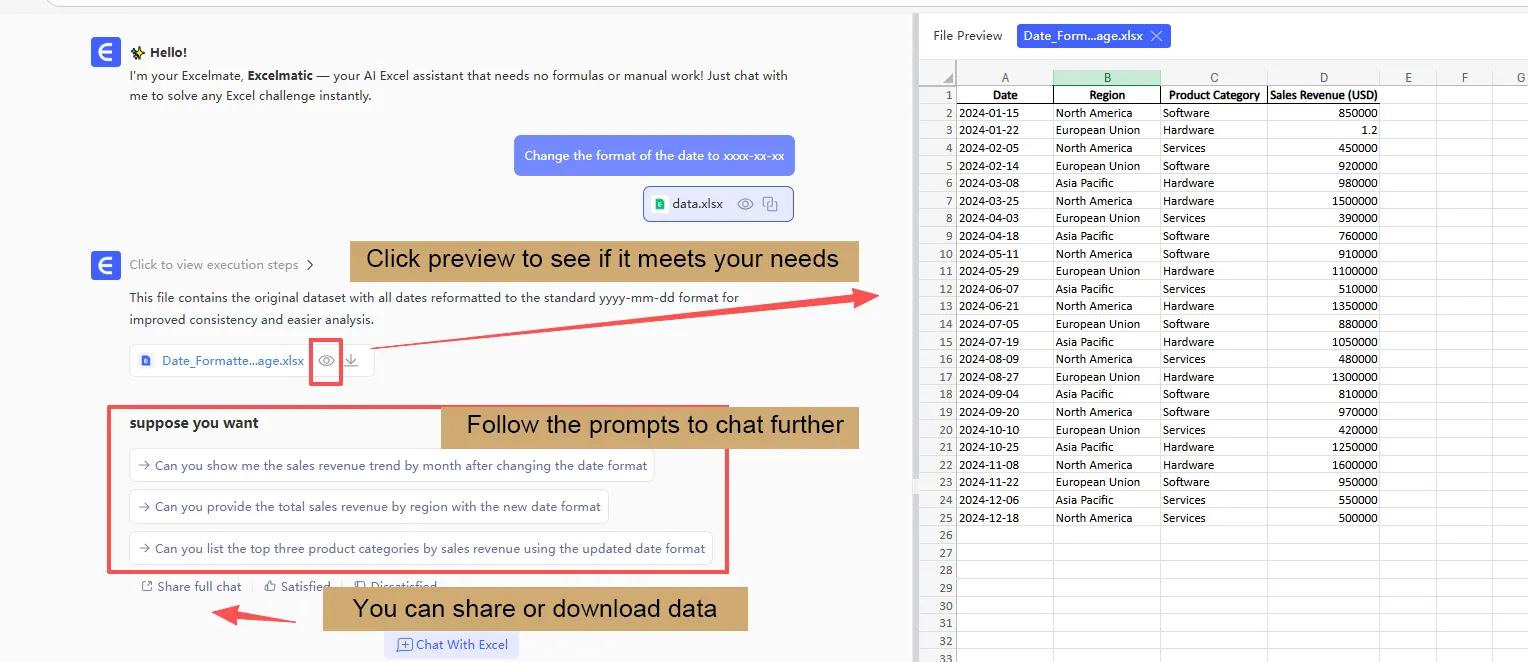
Task: Give a thumbs up with Satisfied
Action: 296,586
